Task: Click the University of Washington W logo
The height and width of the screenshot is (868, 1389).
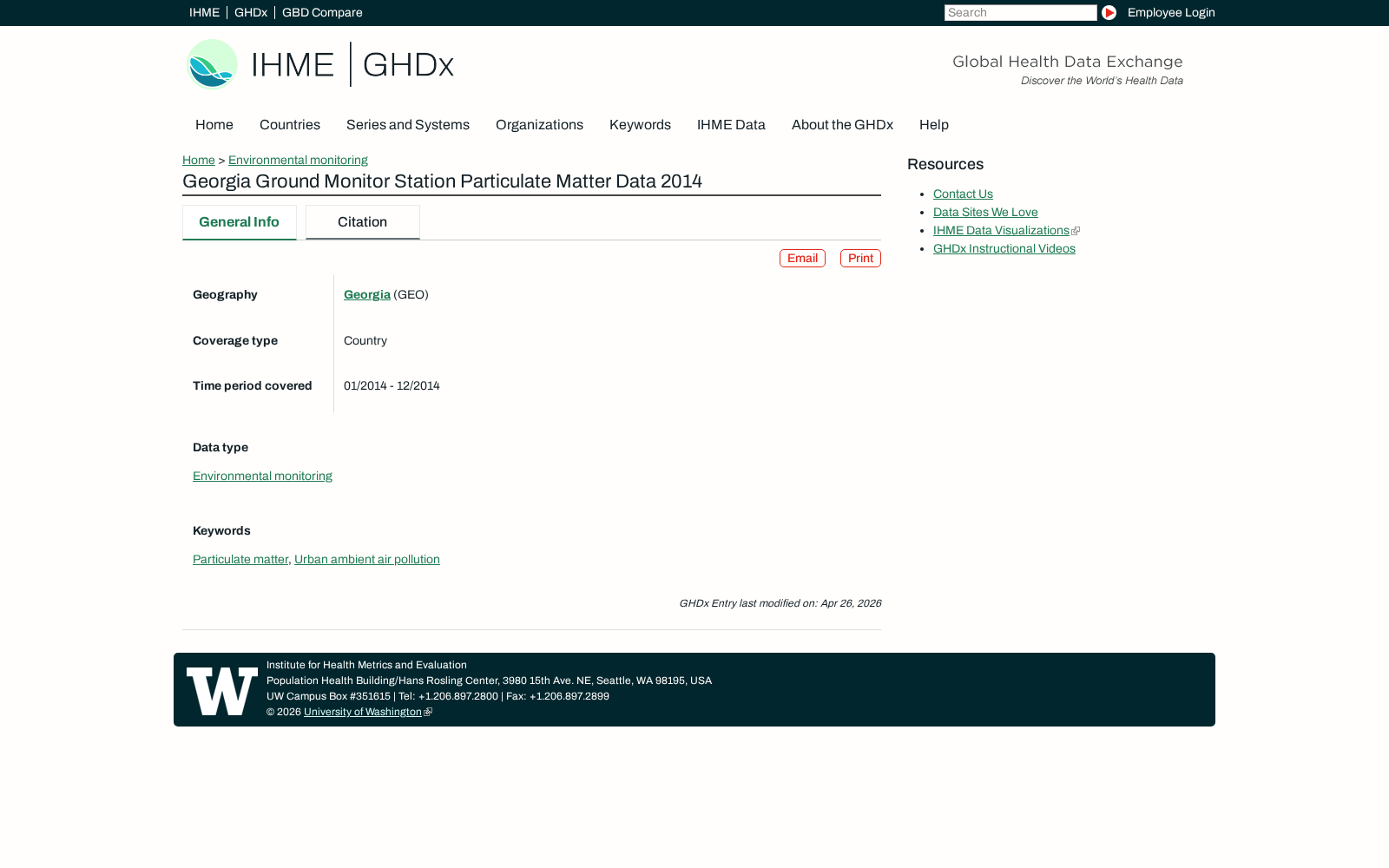Action: click(x=222, y=691)
